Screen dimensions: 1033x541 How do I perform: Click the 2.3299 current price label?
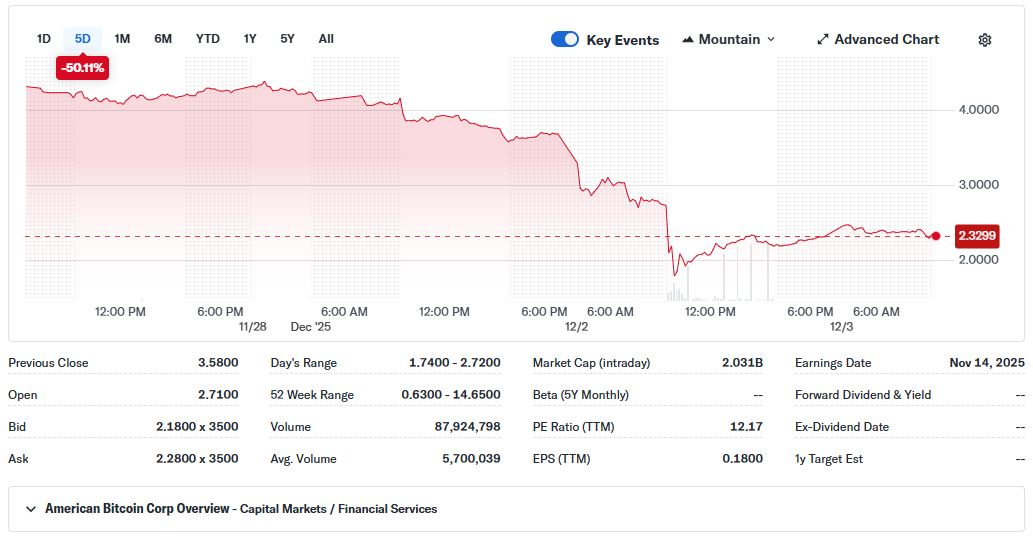(978, 236)
